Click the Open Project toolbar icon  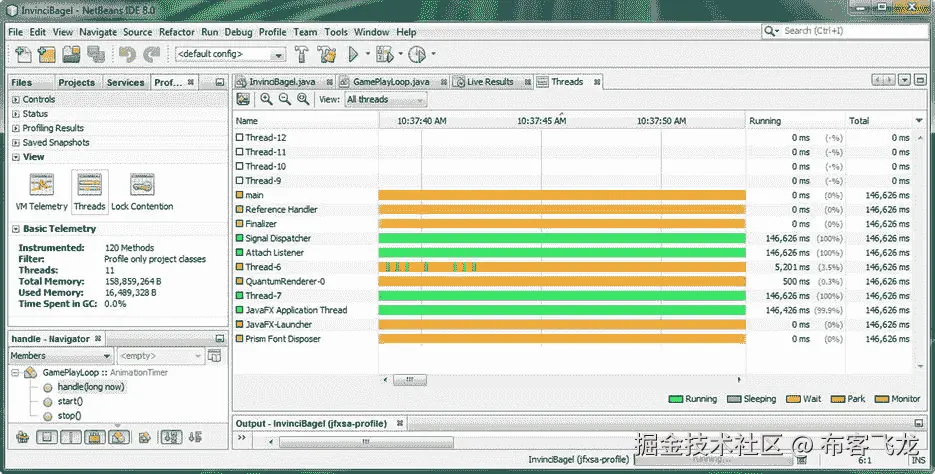tap(71, 54)
